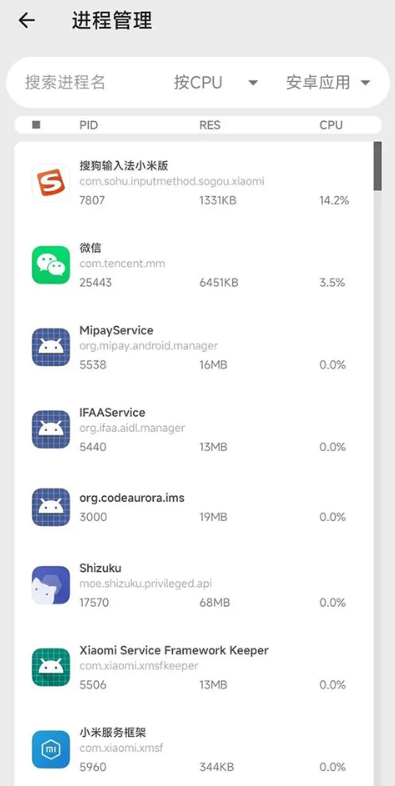Image resolution: width=395 pixels, height=786 pixels.
Task: Select the blue MI service framework icon
Action: point(51,749)
